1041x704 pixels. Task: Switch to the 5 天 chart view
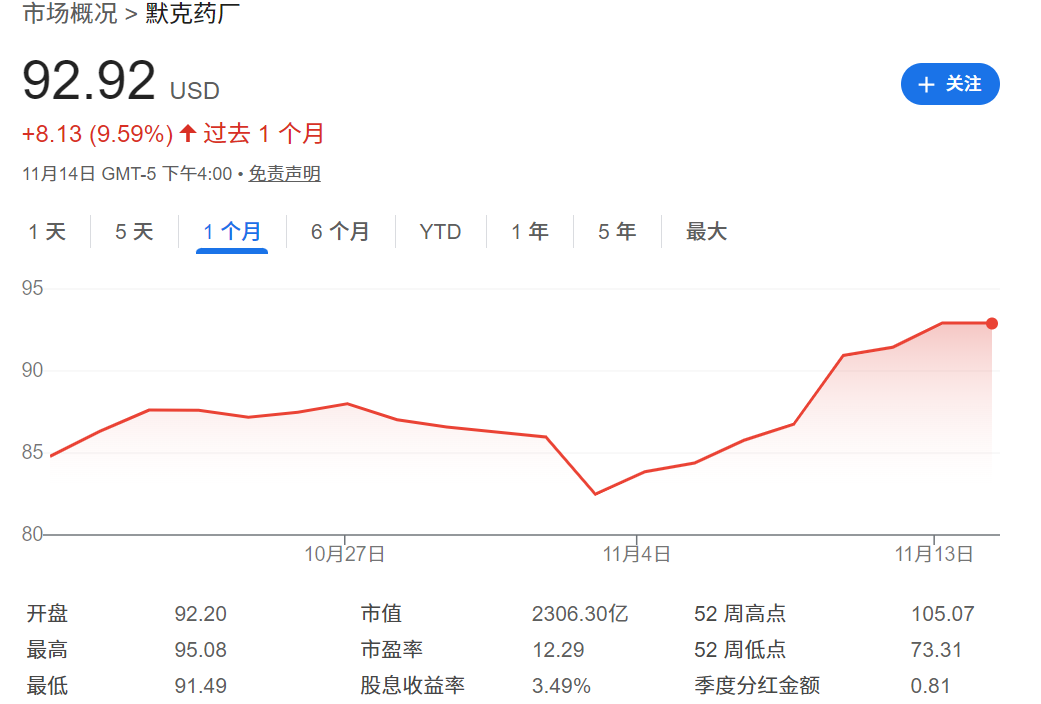[x=133, y=231]
